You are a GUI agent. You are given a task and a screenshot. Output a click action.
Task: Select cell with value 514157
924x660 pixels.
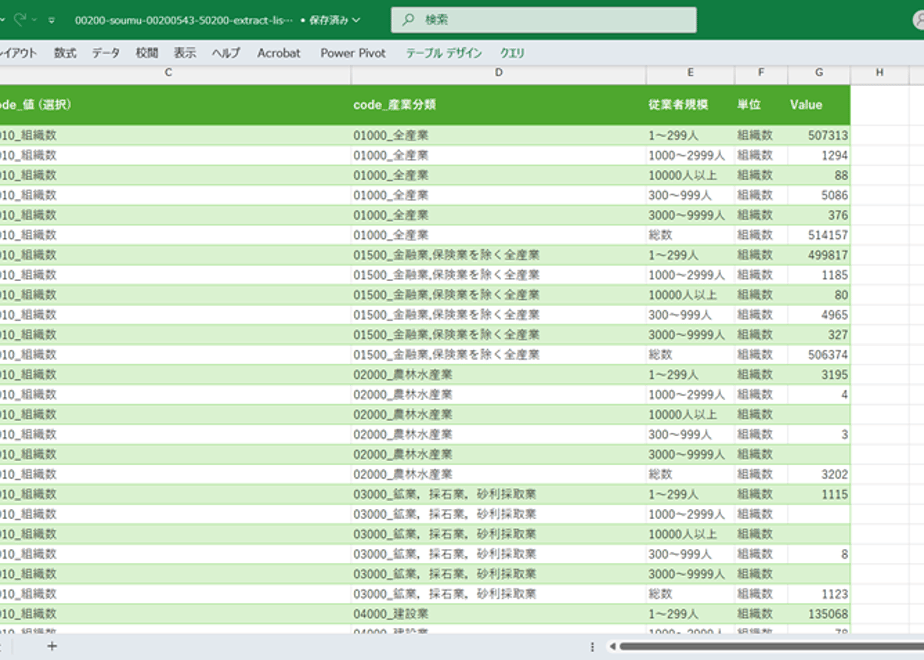click(819, 235)
